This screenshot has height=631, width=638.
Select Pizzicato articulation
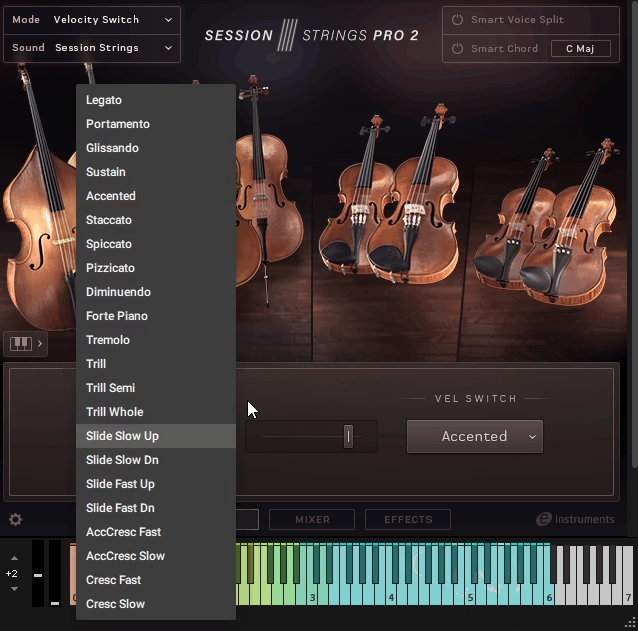pos(156,268)
